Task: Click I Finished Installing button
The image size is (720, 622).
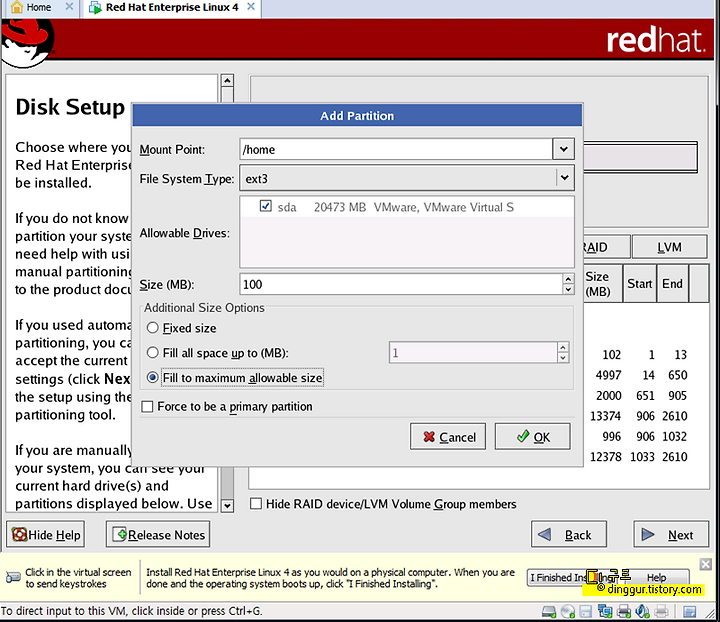Action: coord(574,577)
